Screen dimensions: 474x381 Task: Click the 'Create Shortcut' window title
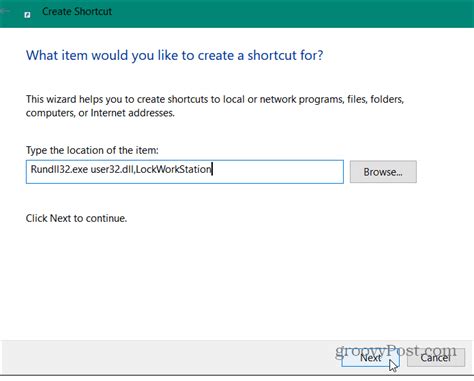77,12
